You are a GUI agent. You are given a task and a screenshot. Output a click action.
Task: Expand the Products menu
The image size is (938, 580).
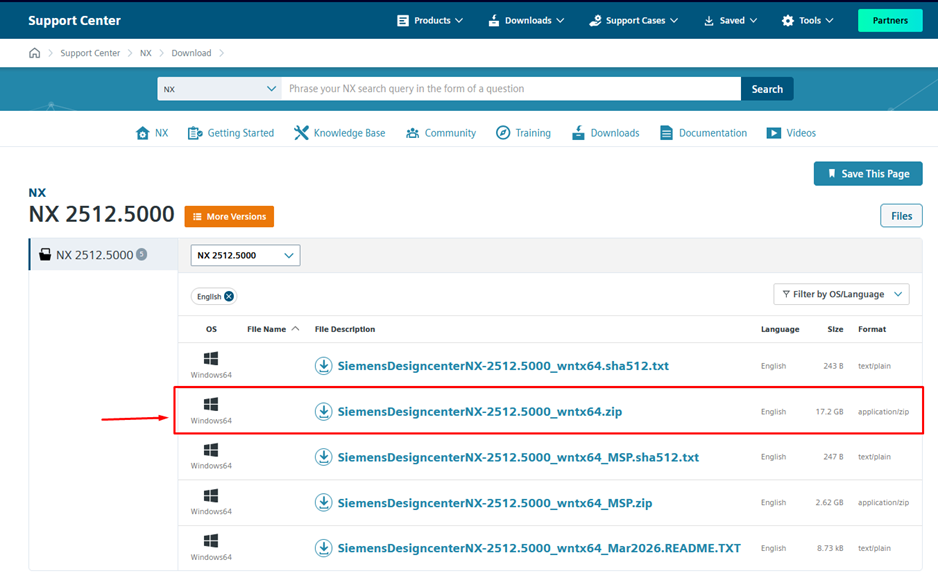point(430,20)
